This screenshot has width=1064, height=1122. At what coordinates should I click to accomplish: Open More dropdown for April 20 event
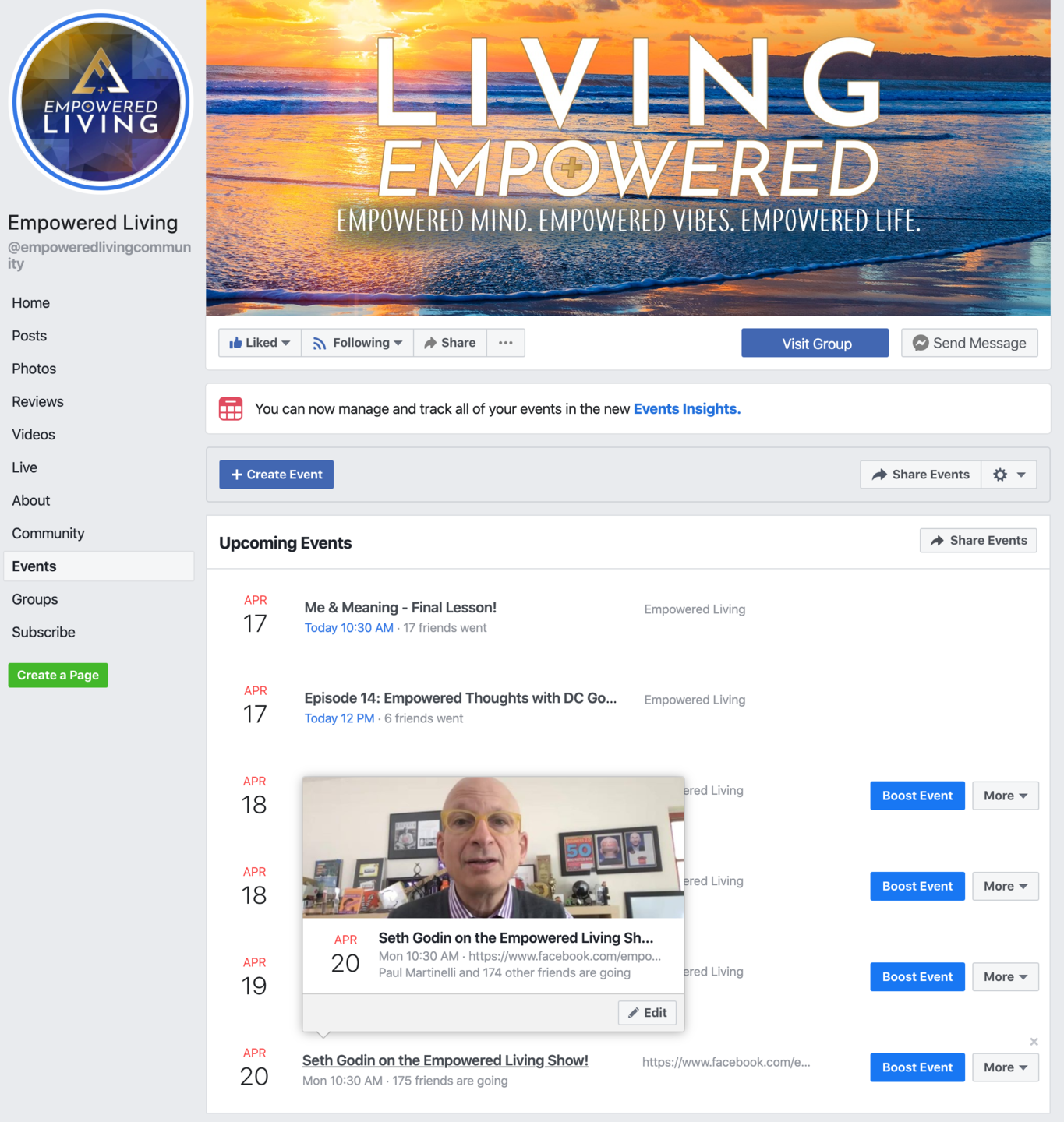[1005, 1067]
